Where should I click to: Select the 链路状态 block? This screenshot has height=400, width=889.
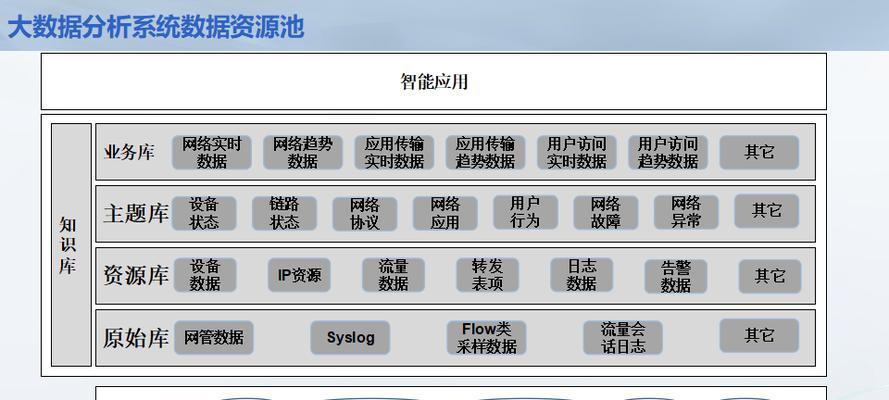tap(284, 213)
